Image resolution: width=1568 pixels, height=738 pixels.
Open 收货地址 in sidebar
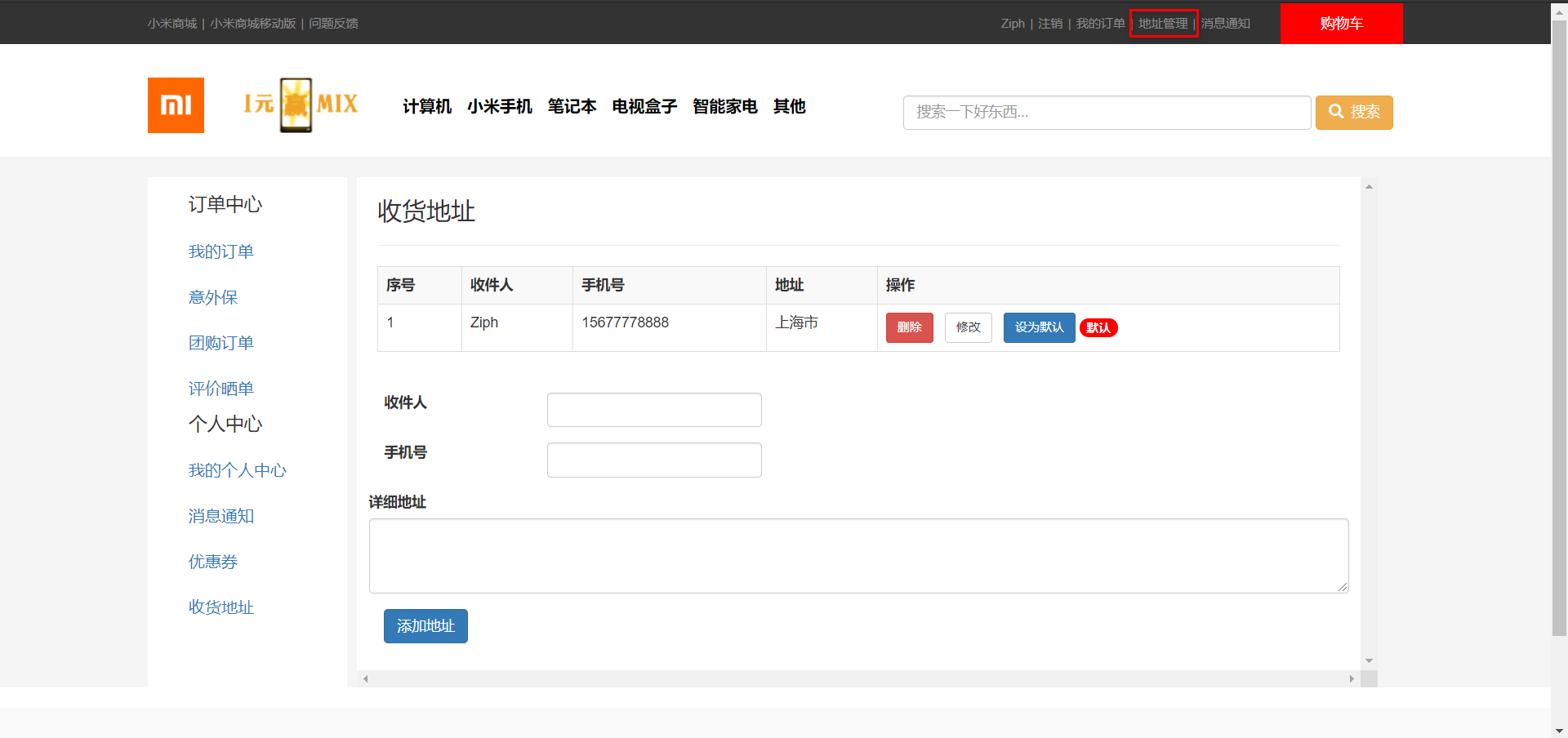tap(221, 607)
